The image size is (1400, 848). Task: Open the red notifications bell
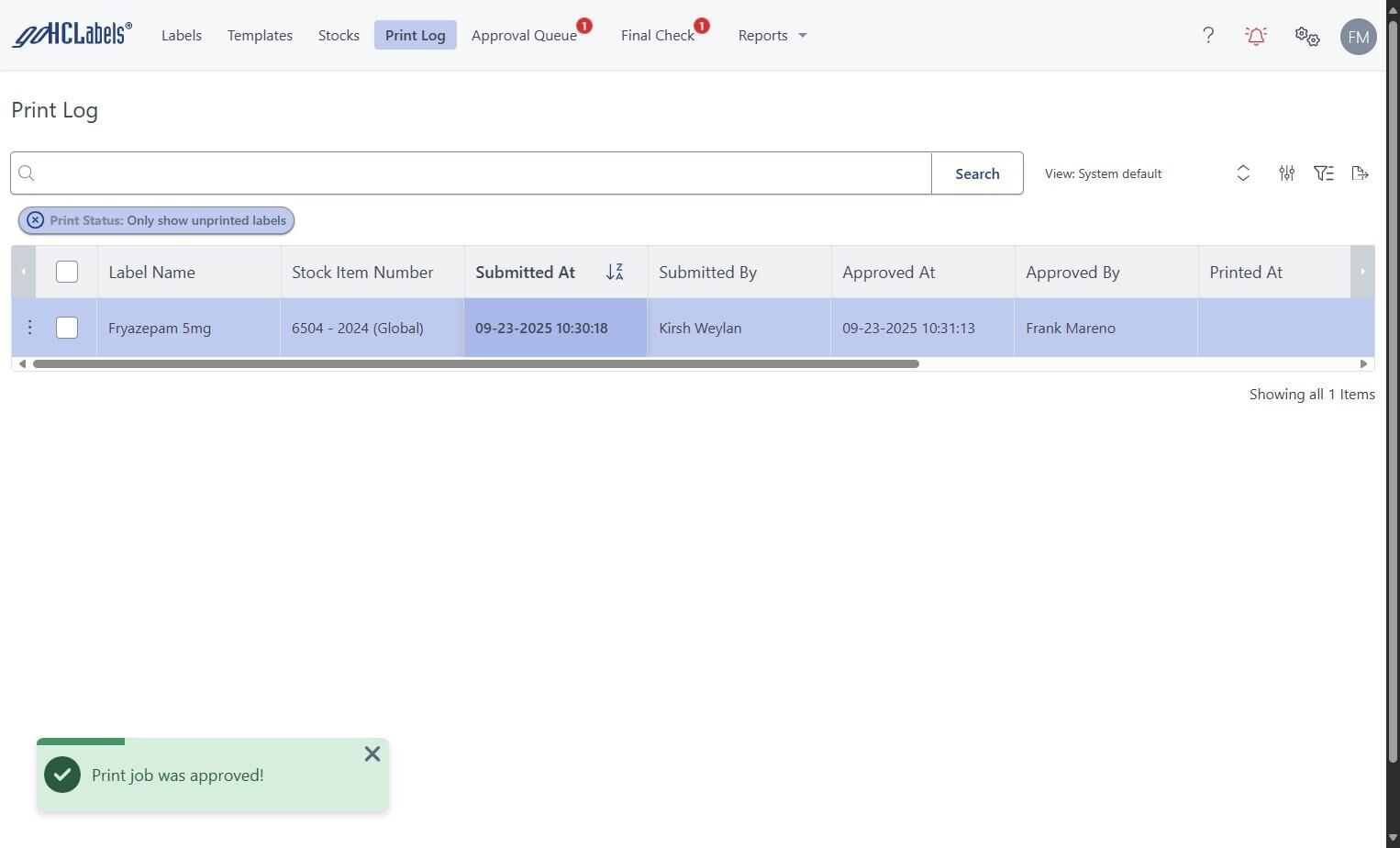(x=1256, y=36)
